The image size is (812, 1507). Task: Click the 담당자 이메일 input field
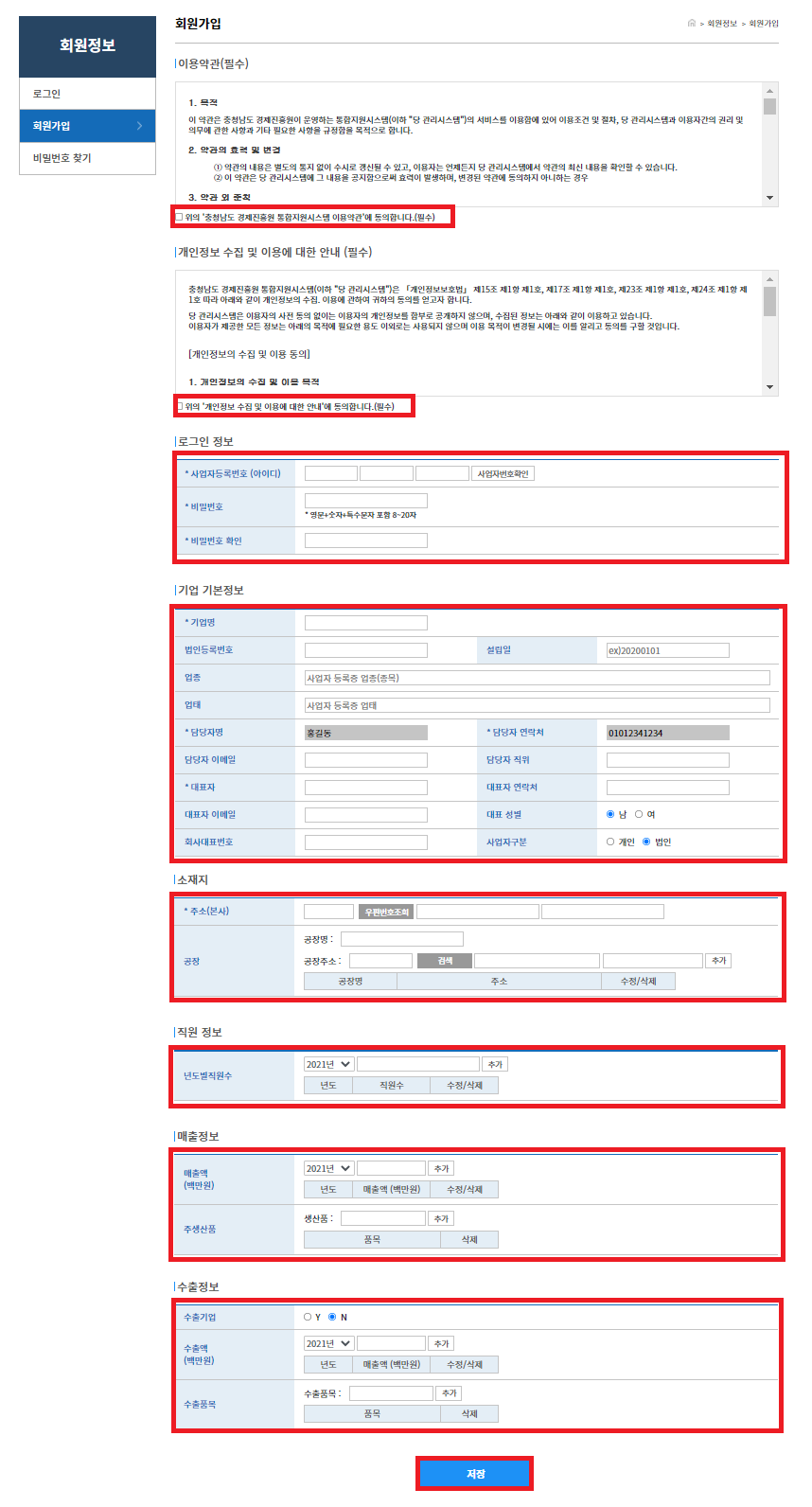click(x=366, y=760)
